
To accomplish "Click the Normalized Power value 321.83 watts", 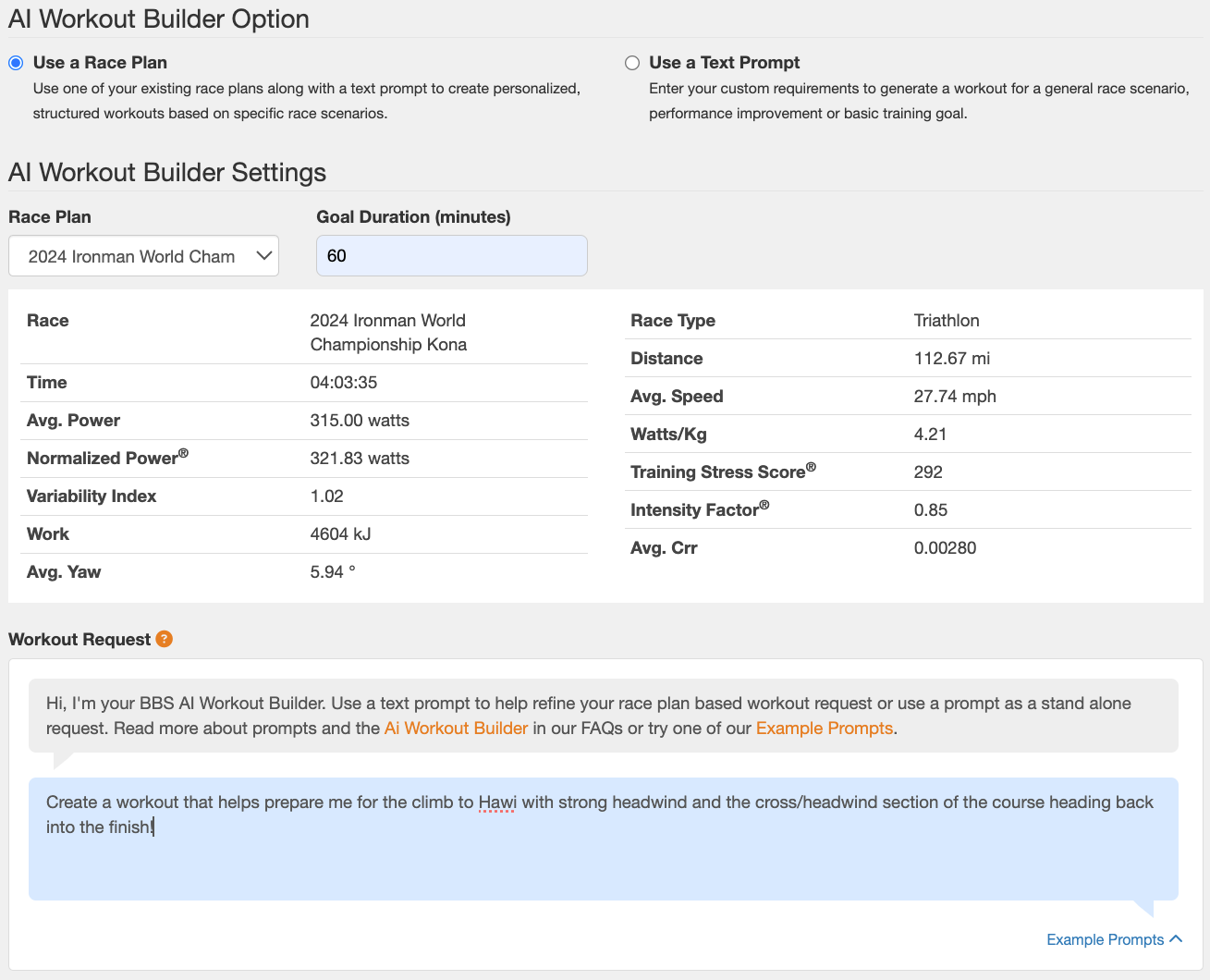I will pyautogui.click(x=360, y=459).
